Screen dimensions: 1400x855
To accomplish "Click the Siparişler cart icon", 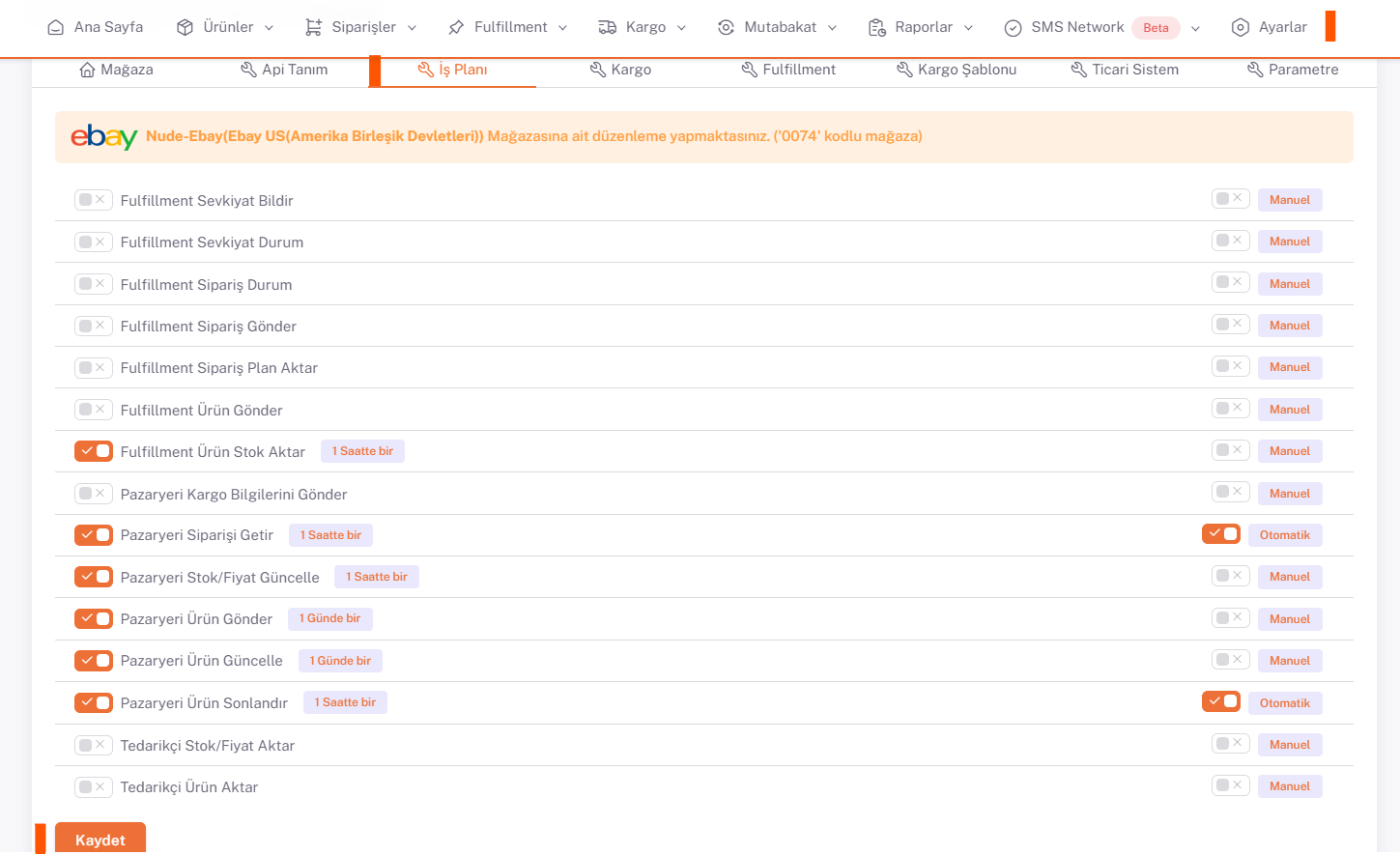I will (x=313, y=27).
